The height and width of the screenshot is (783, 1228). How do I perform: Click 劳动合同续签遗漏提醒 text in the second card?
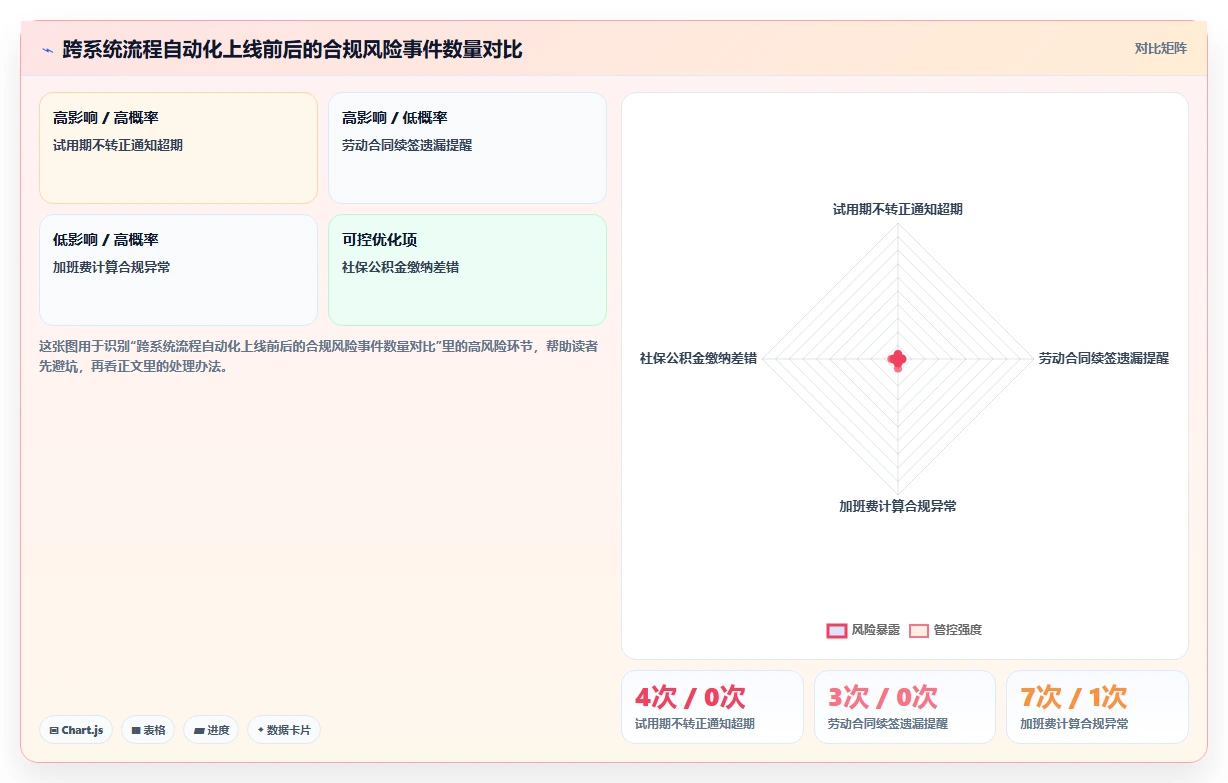pyautogui.click(x=407, y=145)
